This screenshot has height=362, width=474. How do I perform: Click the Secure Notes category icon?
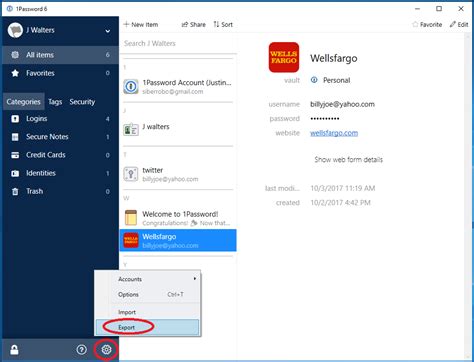(x=15, y=137)
